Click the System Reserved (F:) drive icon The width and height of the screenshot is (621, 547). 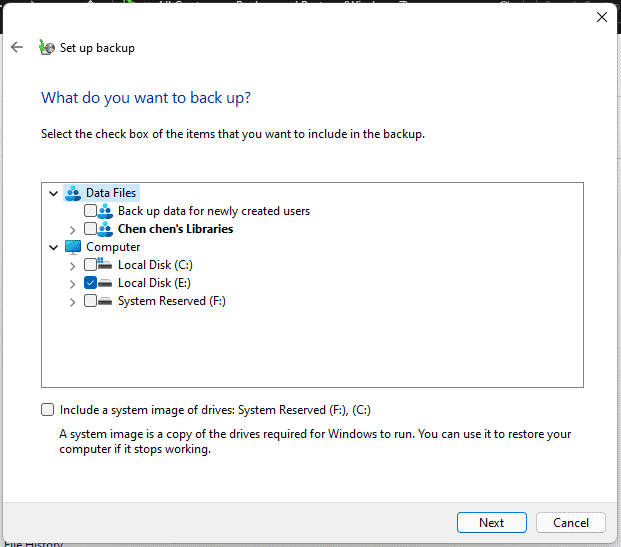point(105,301)
